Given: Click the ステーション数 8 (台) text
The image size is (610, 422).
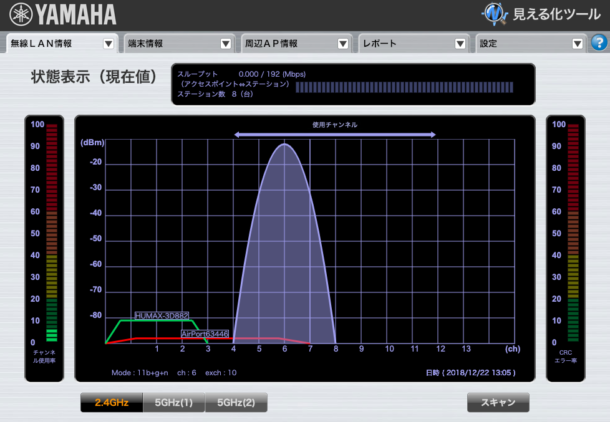Looking at the screenshot, I should [x=215, y=94].
